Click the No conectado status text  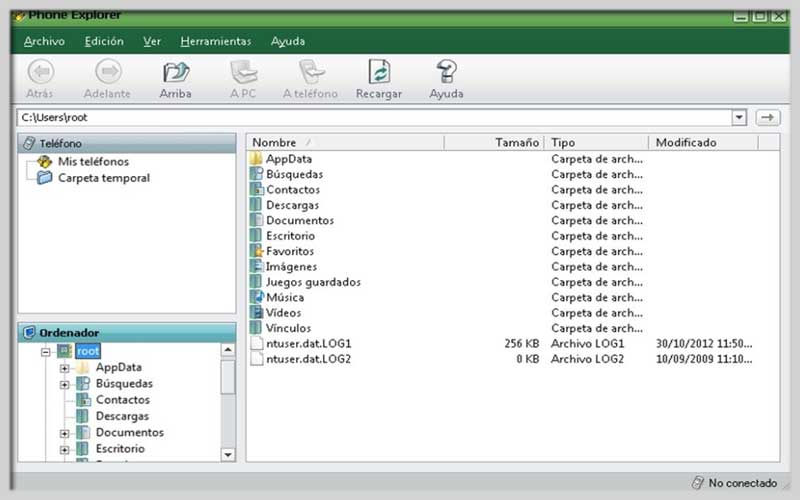coord(742,483)
